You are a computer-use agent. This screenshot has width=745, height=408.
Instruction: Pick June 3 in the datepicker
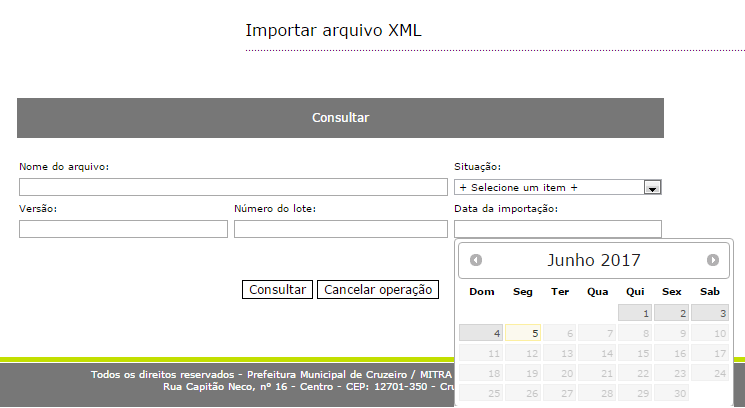[709, 313]
